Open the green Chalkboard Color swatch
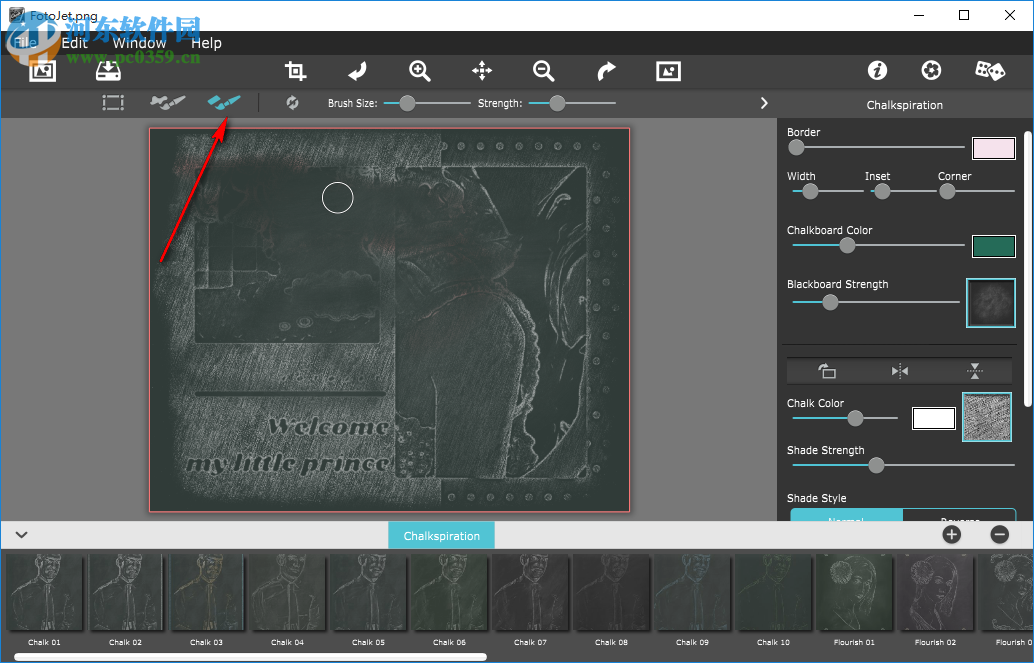This screenshot has height=663, width=1034. [994, 246]
